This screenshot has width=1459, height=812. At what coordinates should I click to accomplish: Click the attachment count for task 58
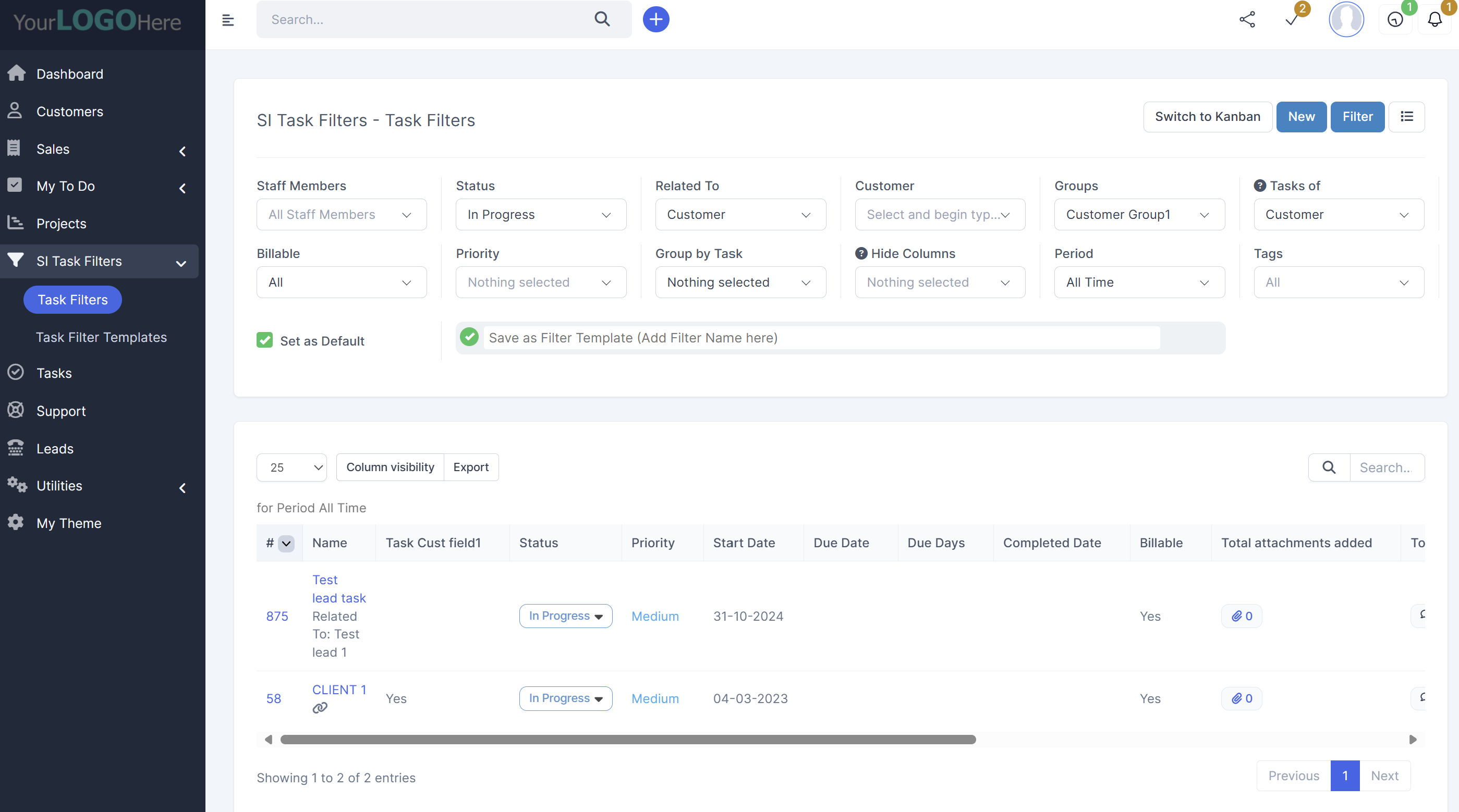point(1242,698)
